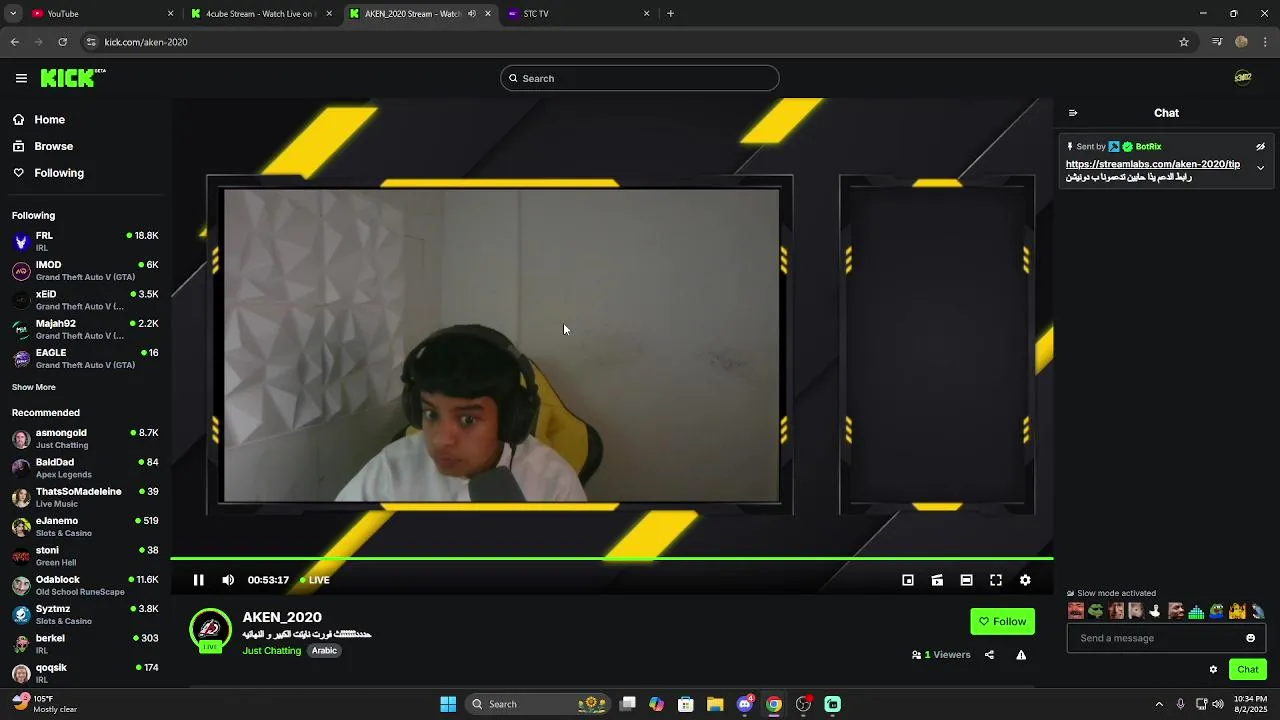Open a new browser tab
This screenshot has width=1280, height=720.
pos(670,14)
